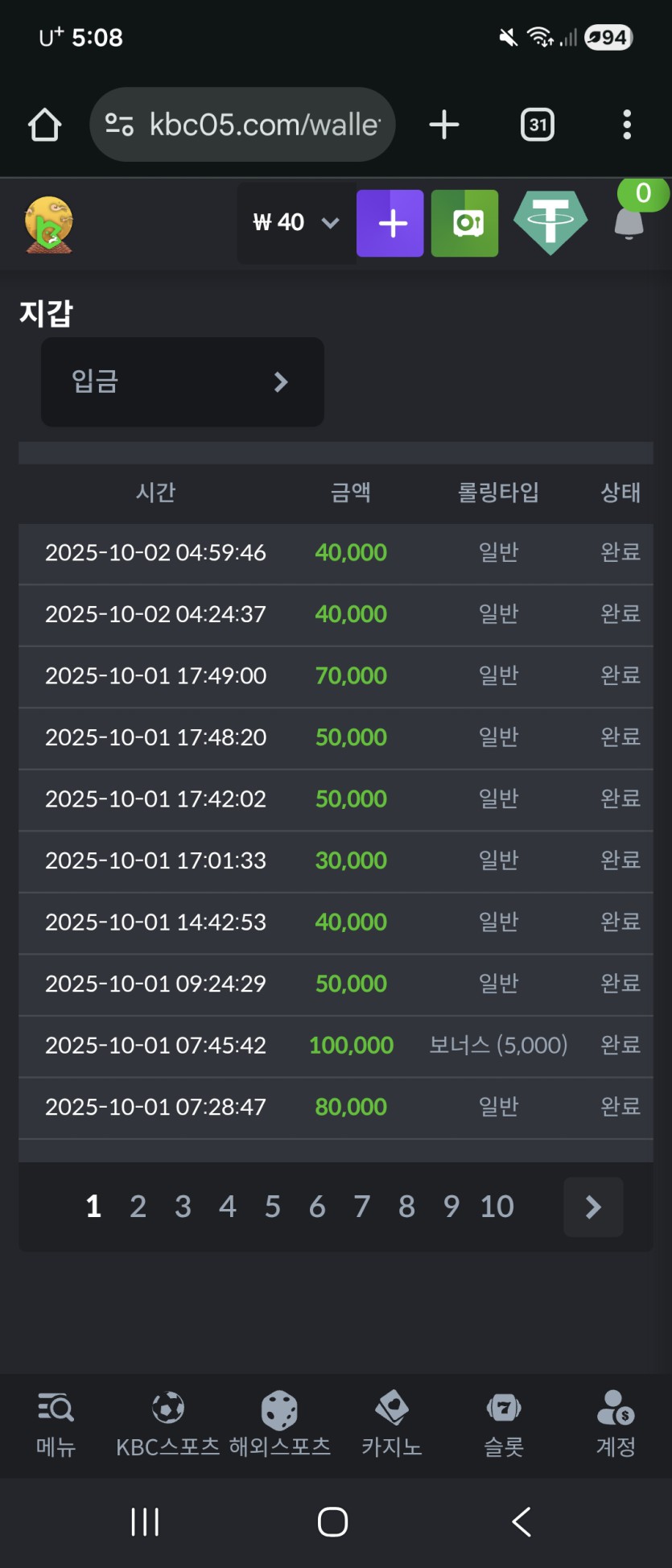Jump to page 10 of deposits
Image resolution: width=672 pixels, height=1568 pixels.
tap(497, 1207)
